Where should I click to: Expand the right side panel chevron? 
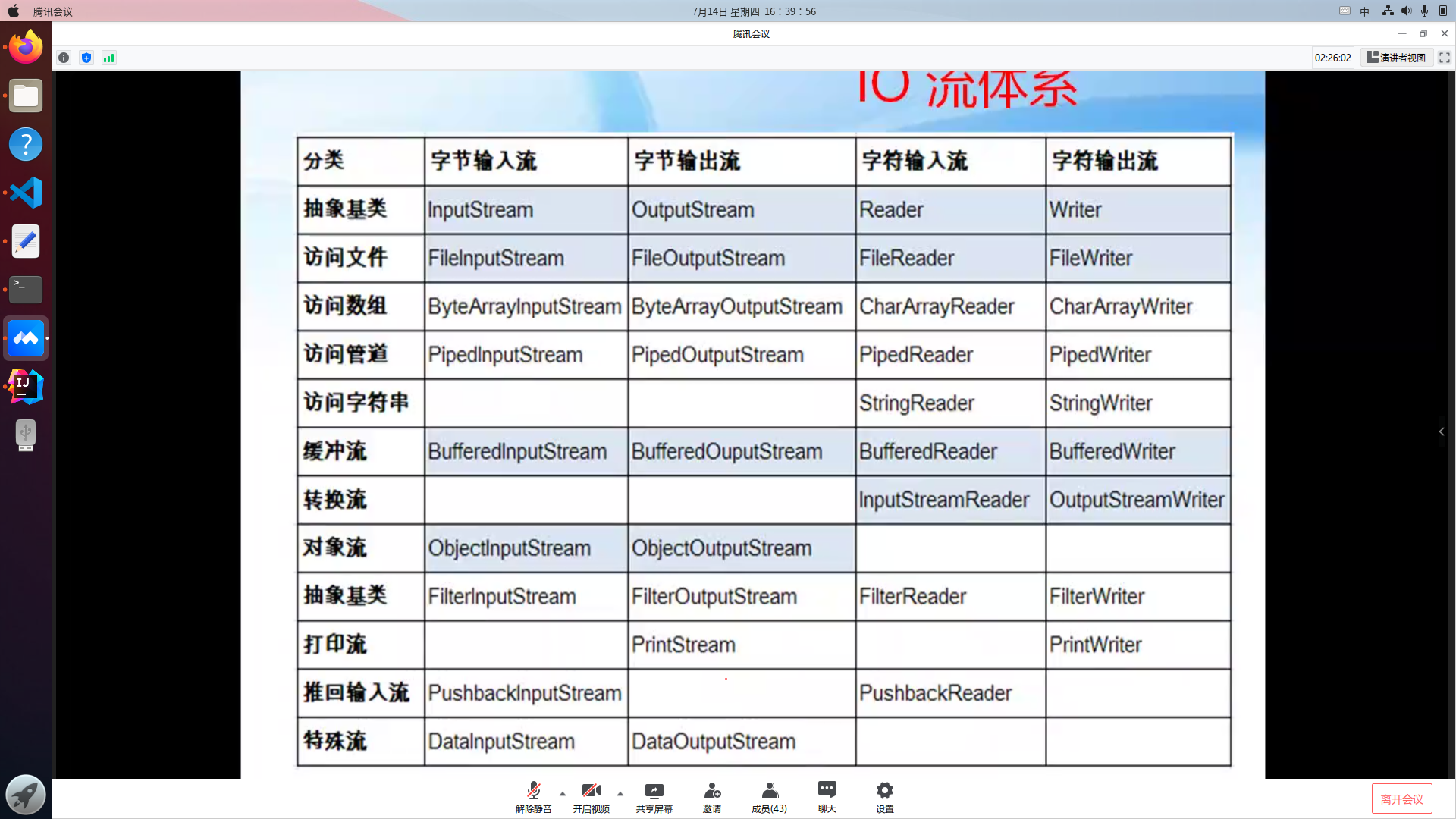(1442, 431)
